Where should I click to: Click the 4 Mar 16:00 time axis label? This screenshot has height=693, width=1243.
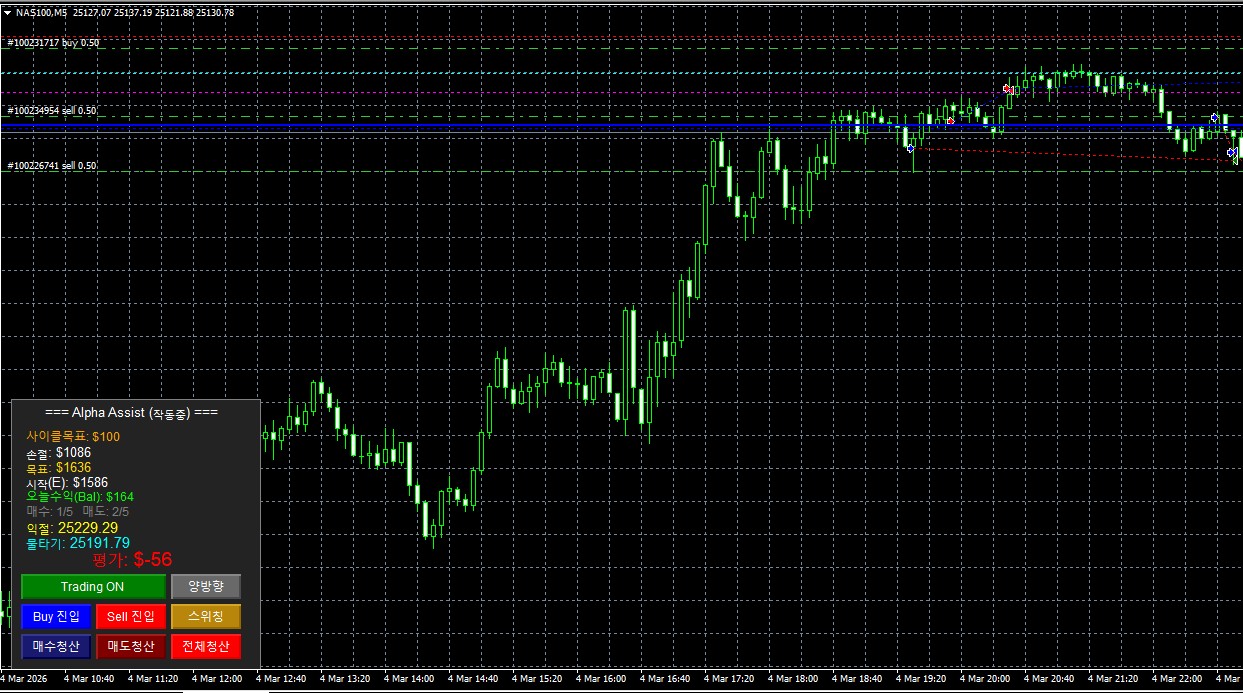tap(599, 679)
